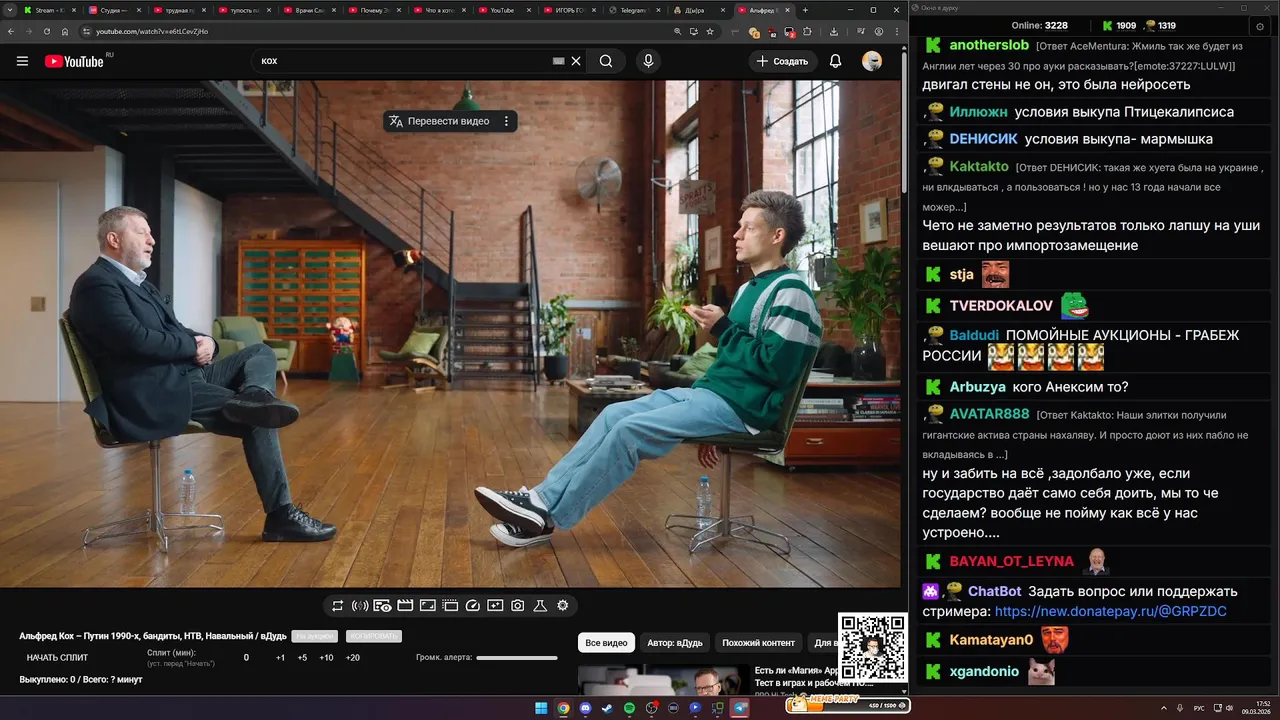Viewport: 1280px width, 720px height.
Task: Select the Автор: вДудь filter chip
Action: [x=674, y=643]
